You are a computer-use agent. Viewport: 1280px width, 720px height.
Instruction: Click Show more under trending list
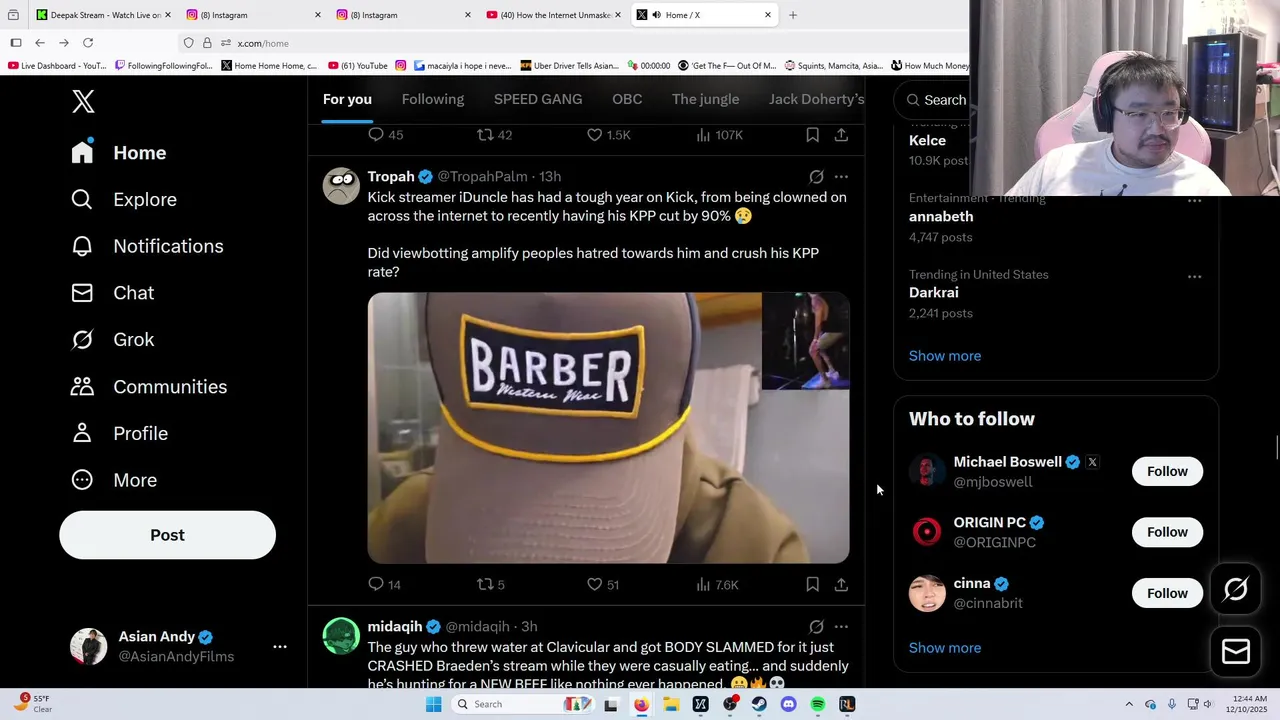pyautogui.click(x=945, y=356)
